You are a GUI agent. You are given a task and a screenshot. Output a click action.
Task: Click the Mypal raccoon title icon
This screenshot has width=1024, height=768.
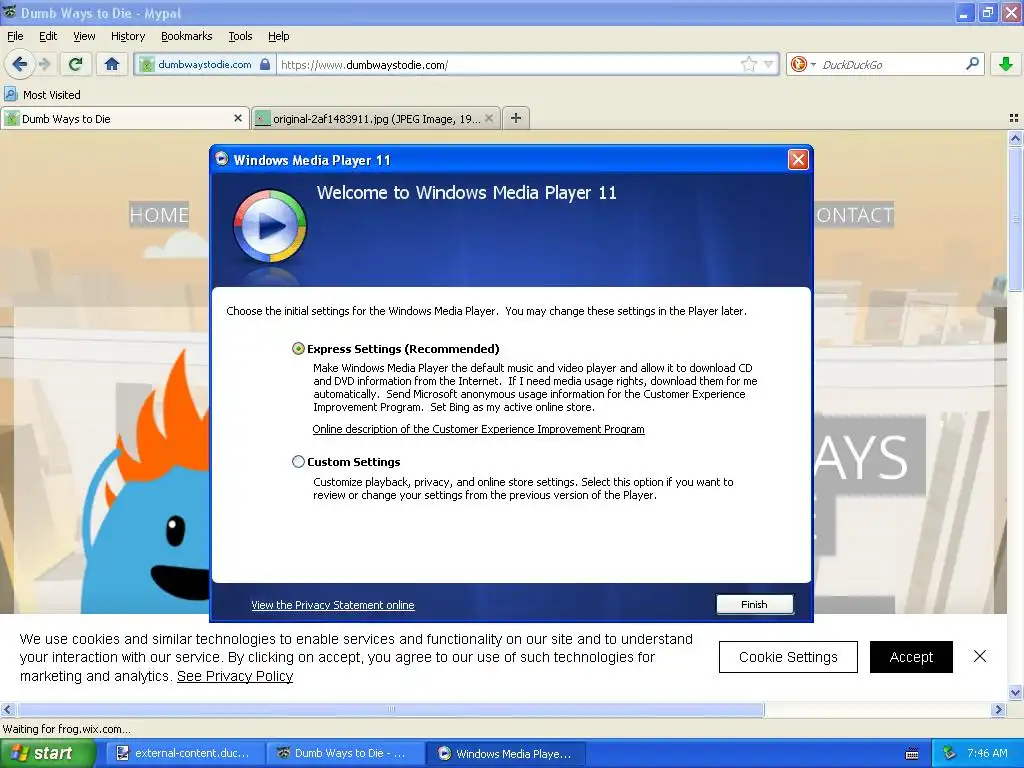(x=10, y=12)
